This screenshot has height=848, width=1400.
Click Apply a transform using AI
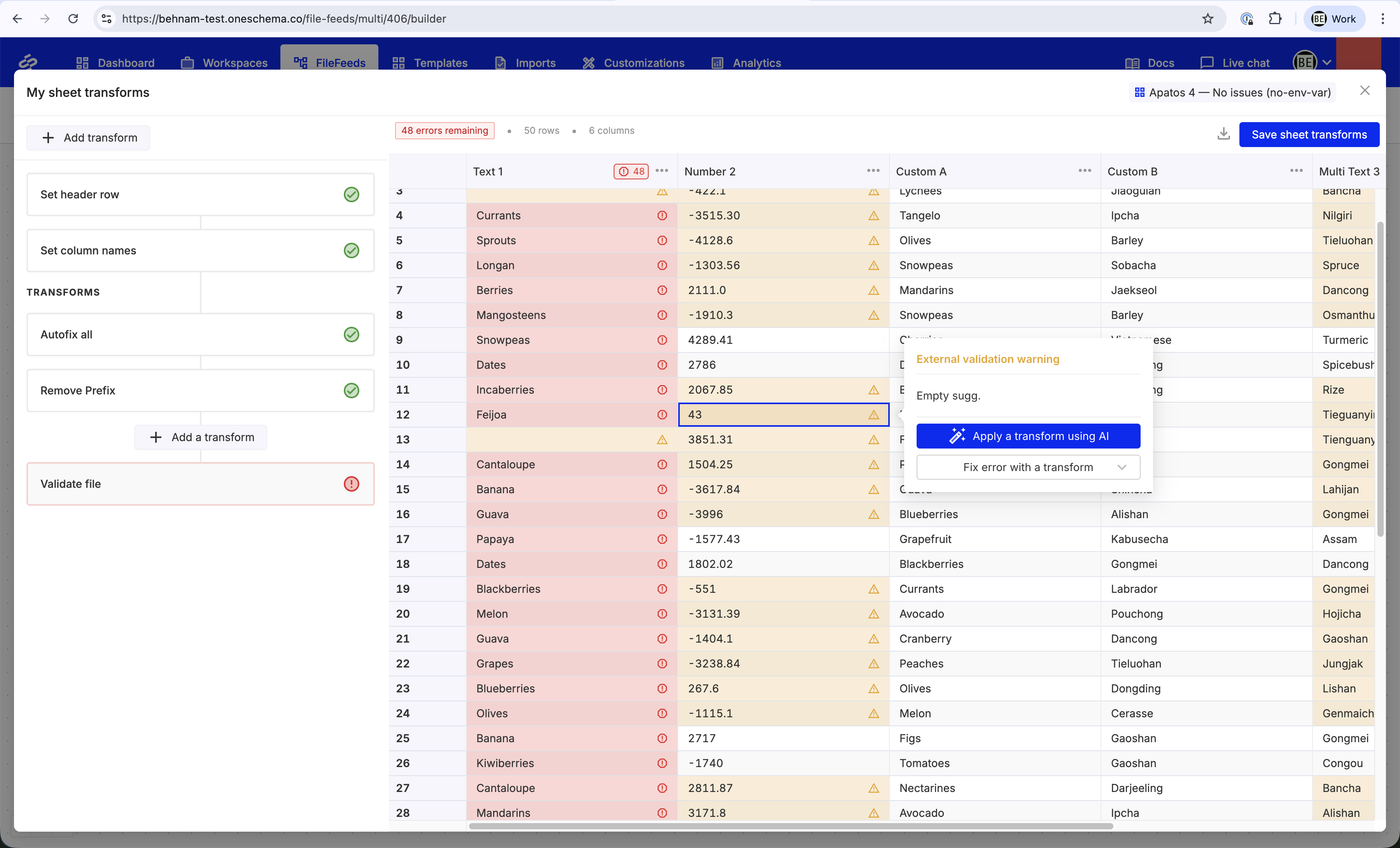1028,436
